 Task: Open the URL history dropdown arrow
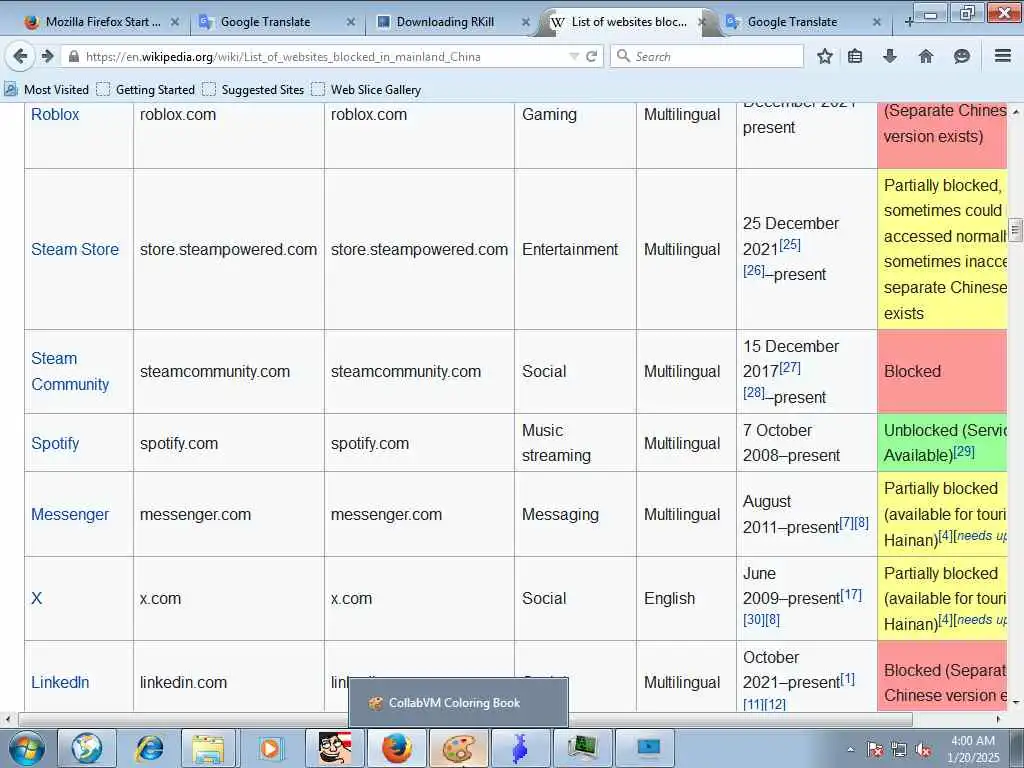574,57
